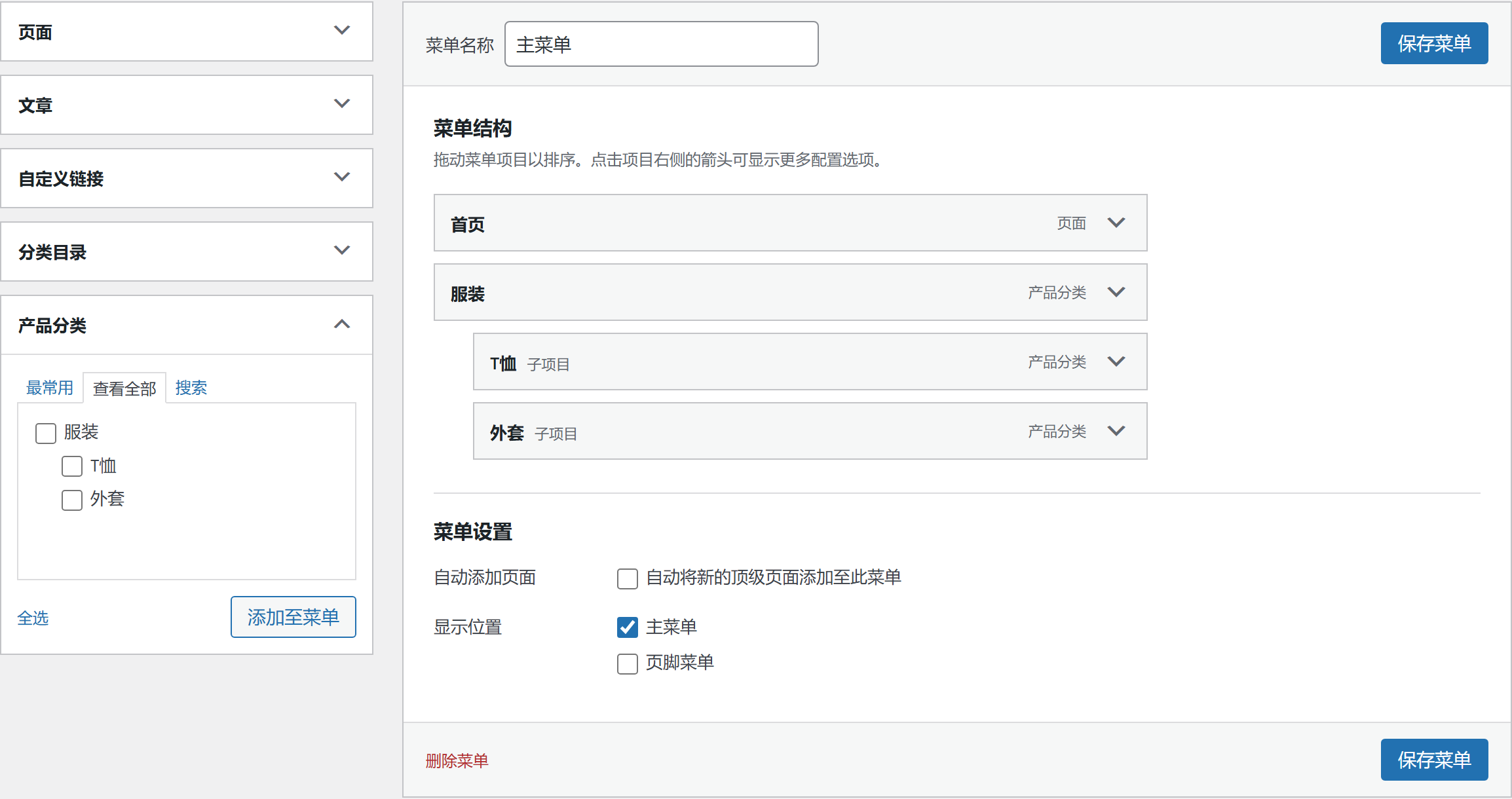Open the T恤 sub item settings arrow
The width and height of the screenshot is (1512, 799).
(x=1116, y=362)
